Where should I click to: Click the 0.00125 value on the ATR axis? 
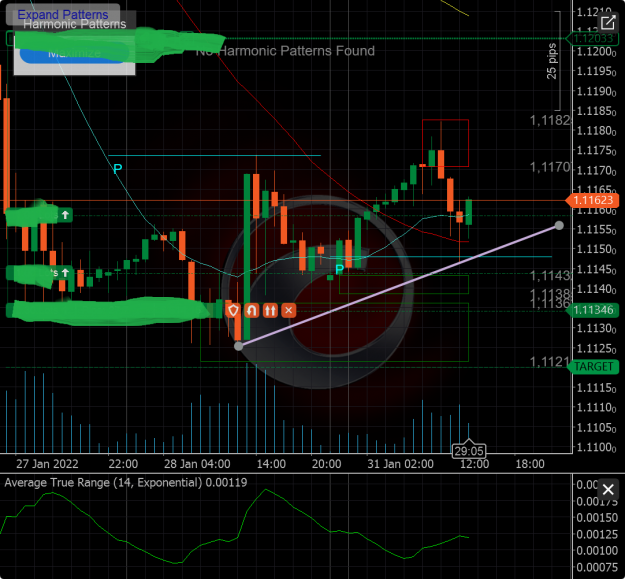click(x=596, y=534)
